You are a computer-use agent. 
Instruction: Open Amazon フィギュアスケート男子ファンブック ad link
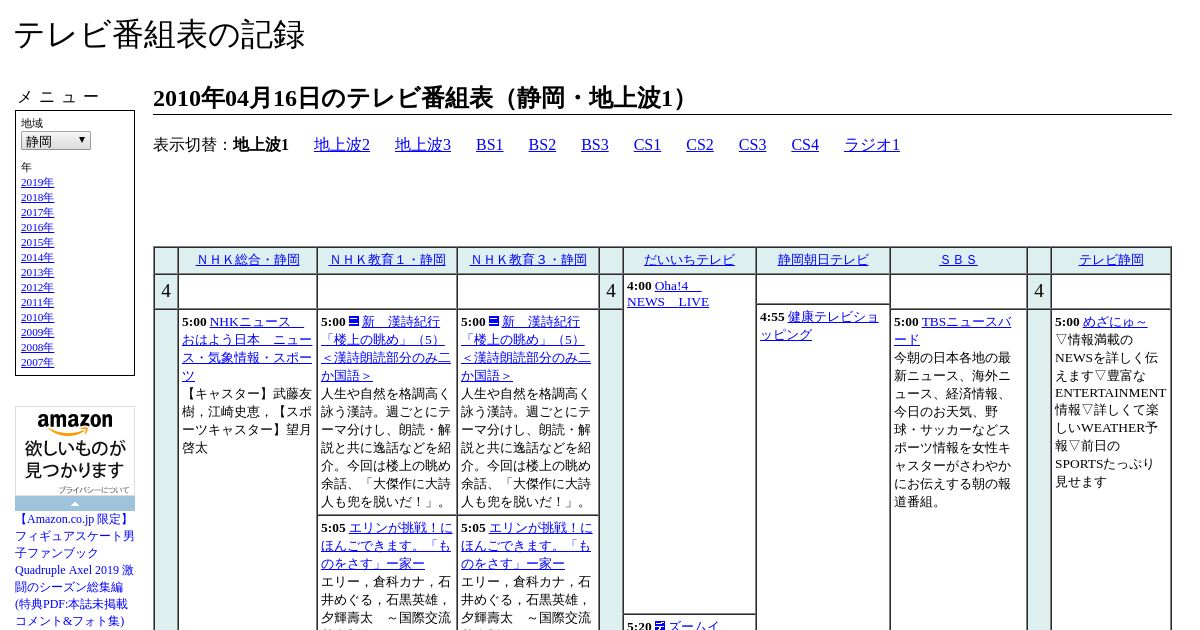(x=75, y=570)
